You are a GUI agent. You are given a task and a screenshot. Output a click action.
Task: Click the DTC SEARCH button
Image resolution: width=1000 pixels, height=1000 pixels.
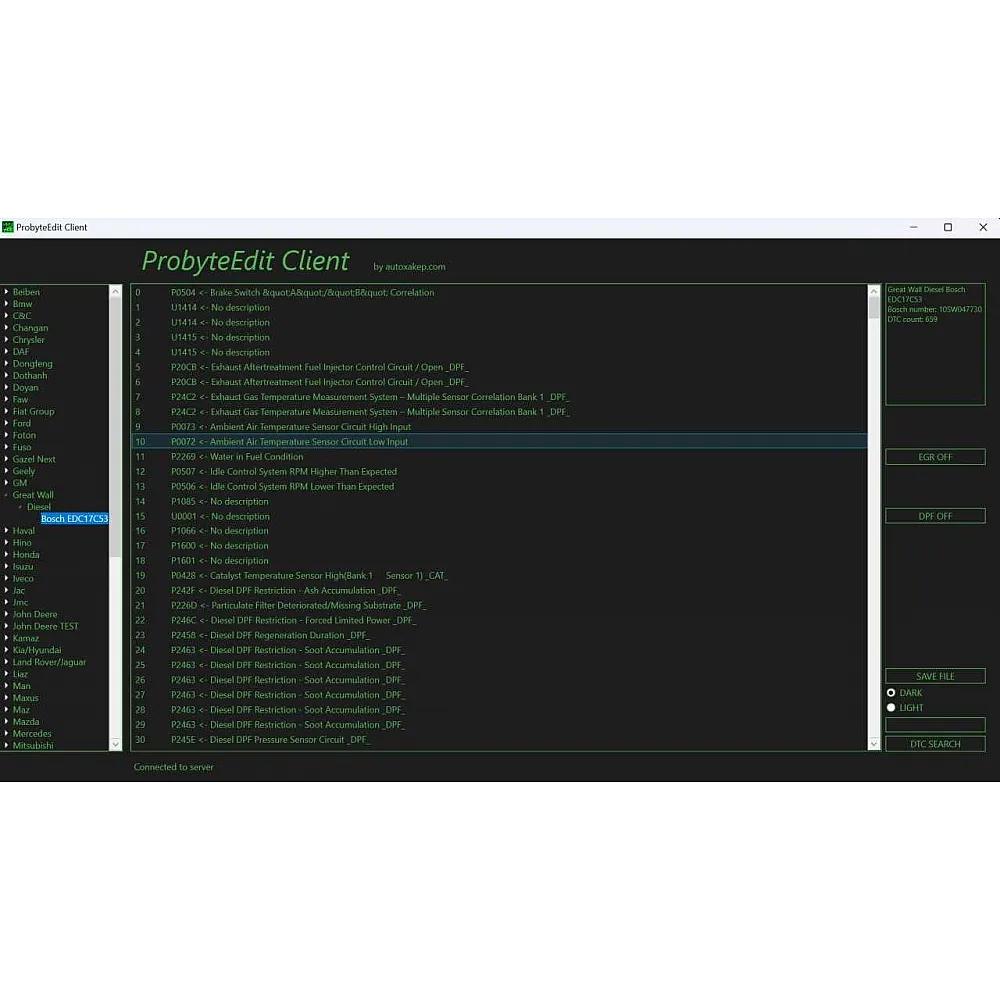click(935, 744)
